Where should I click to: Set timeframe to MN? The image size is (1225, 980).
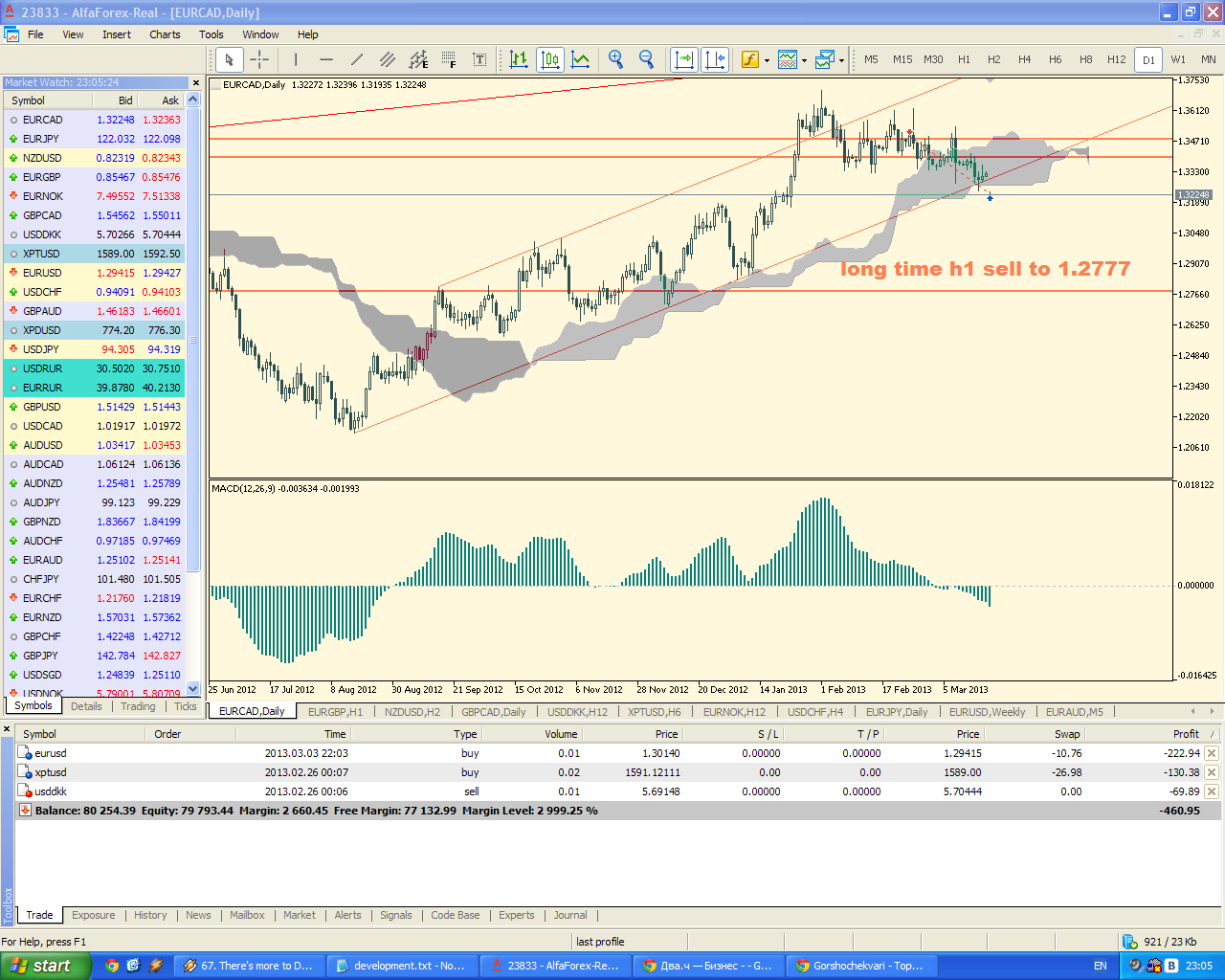pyautogui.click(x=1209, y=59)
